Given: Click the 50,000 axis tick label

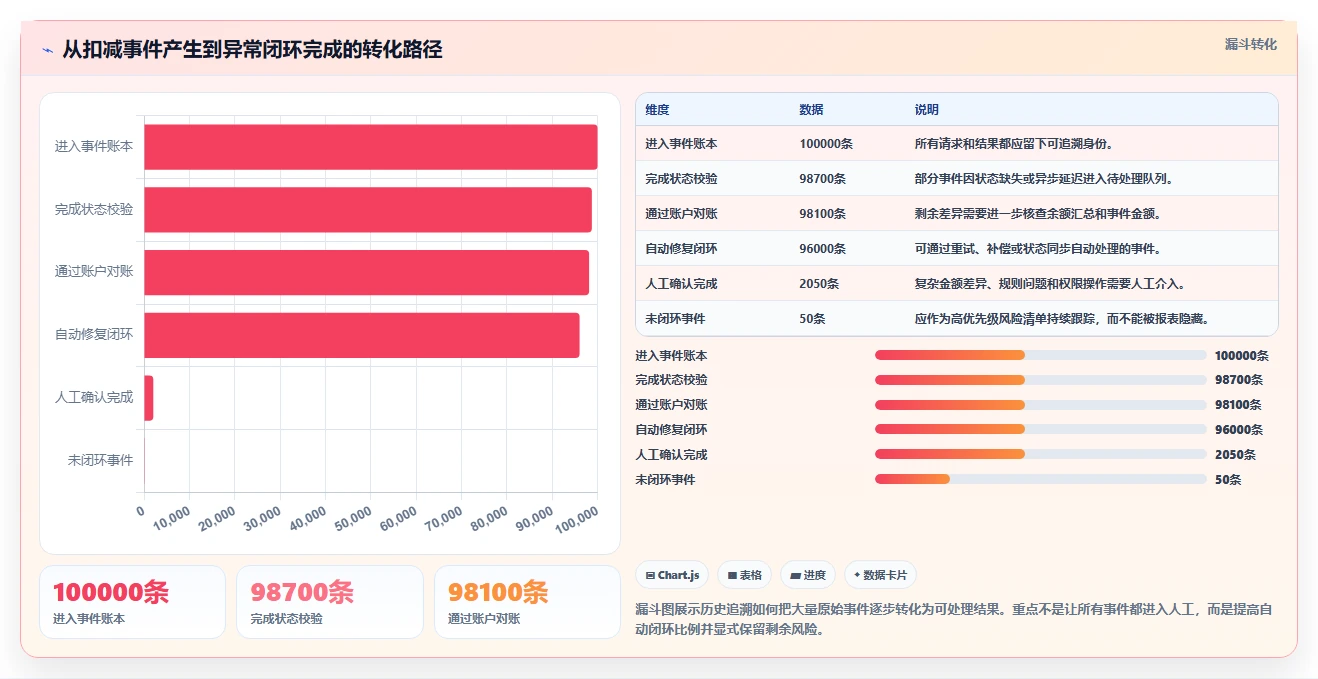Looking at the screenshot, I should tap(353, 519).
